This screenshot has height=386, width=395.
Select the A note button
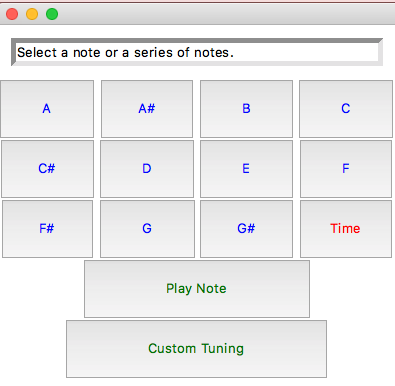click(x=47, y=109)
